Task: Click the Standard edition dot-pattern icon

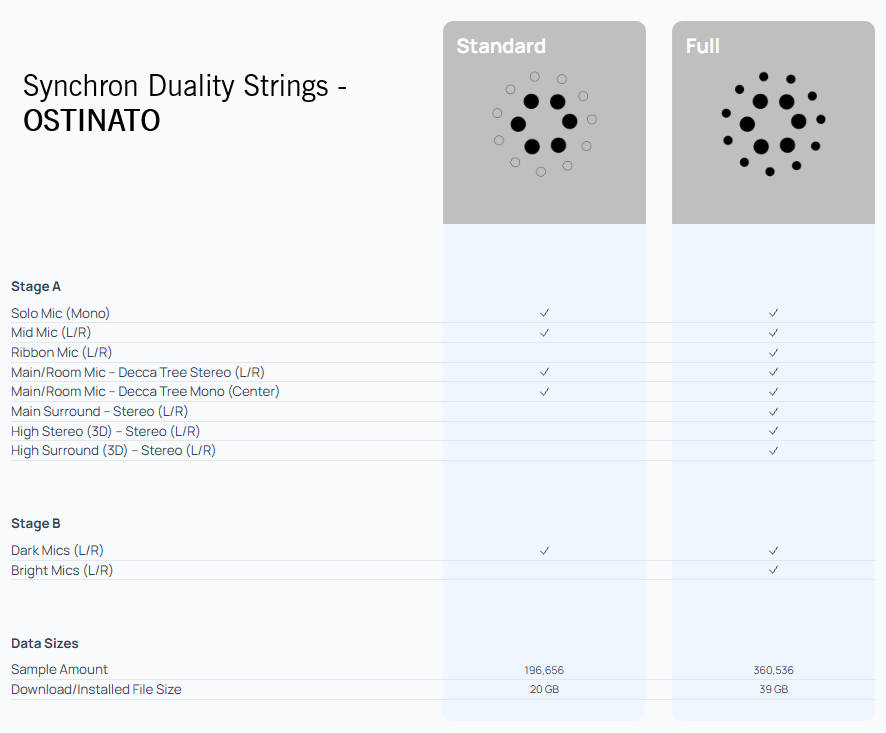Action: [x=544, y=124]
